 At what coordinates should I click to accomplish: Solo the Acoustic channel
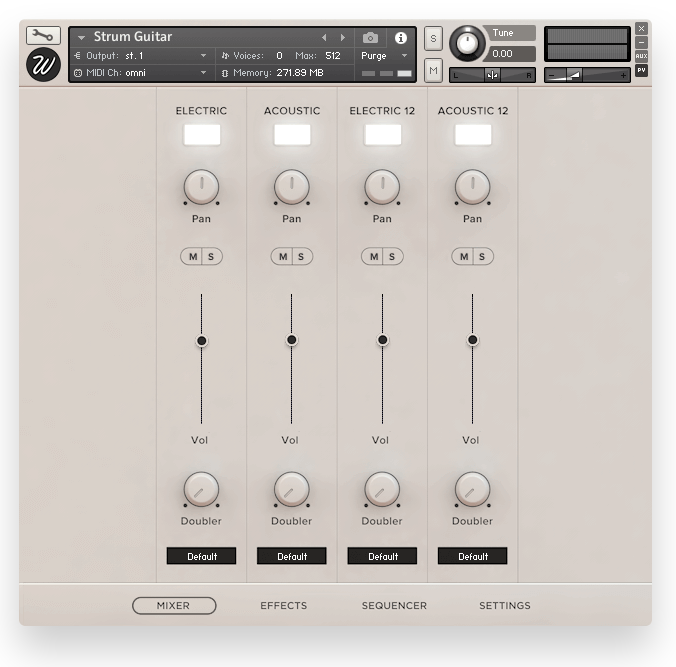[301, 257]
